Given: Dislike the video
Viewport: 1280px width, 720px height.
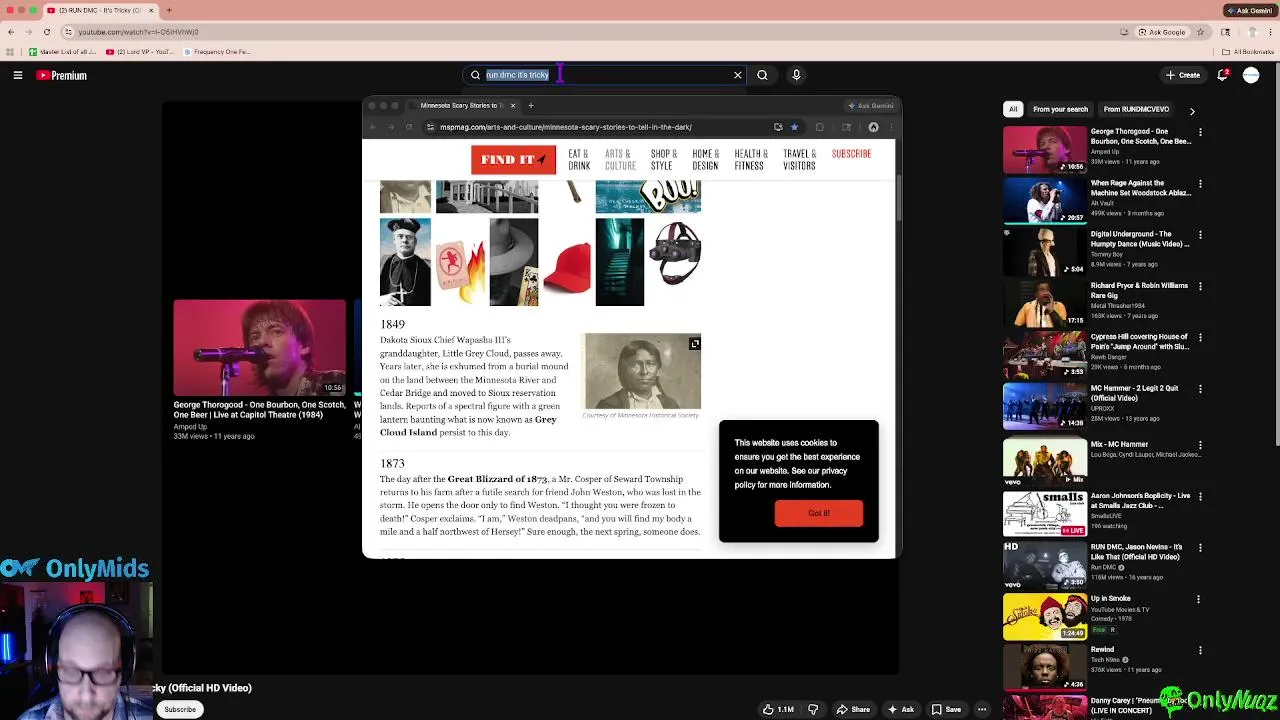Looking at the screenshot, I should [x=813, y=709].
